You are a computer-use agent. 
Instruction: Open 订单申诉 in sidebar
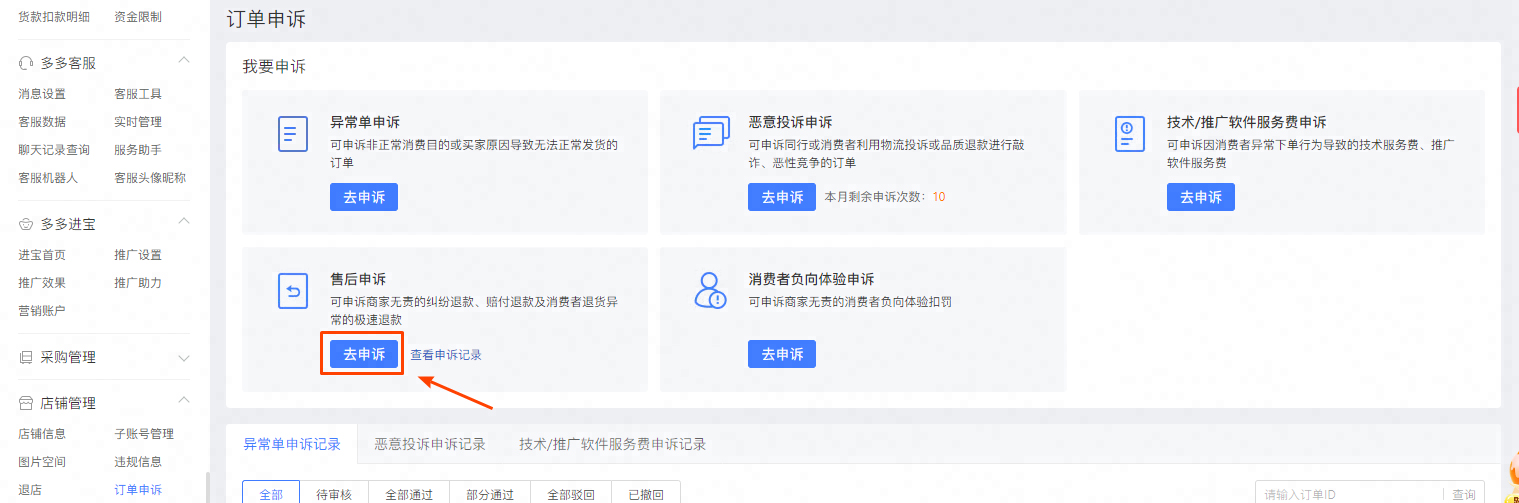tap(138, 490)
